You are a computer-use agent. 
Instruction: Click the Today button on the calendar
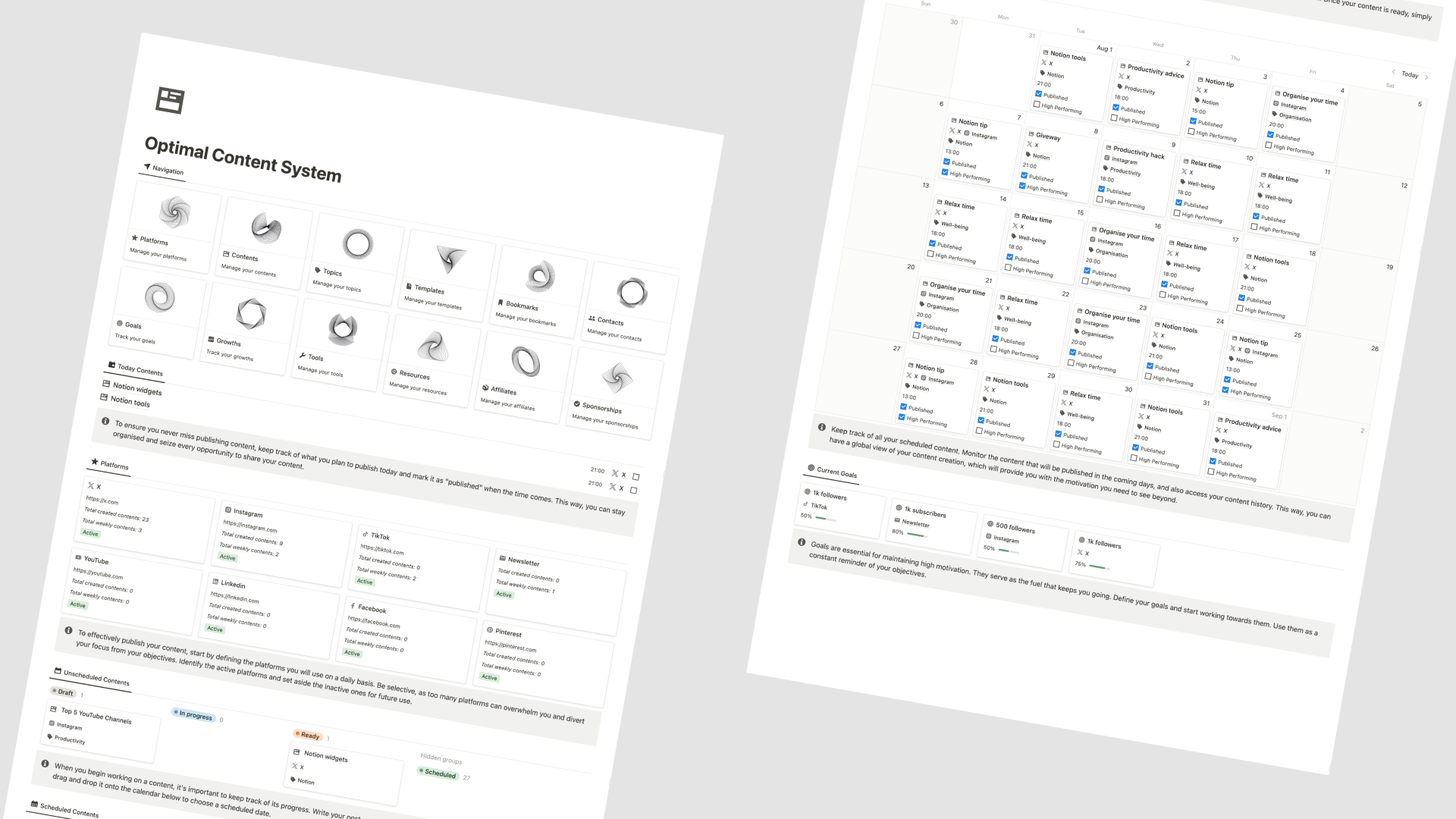pyautogui.click(x=1410, y=74)
